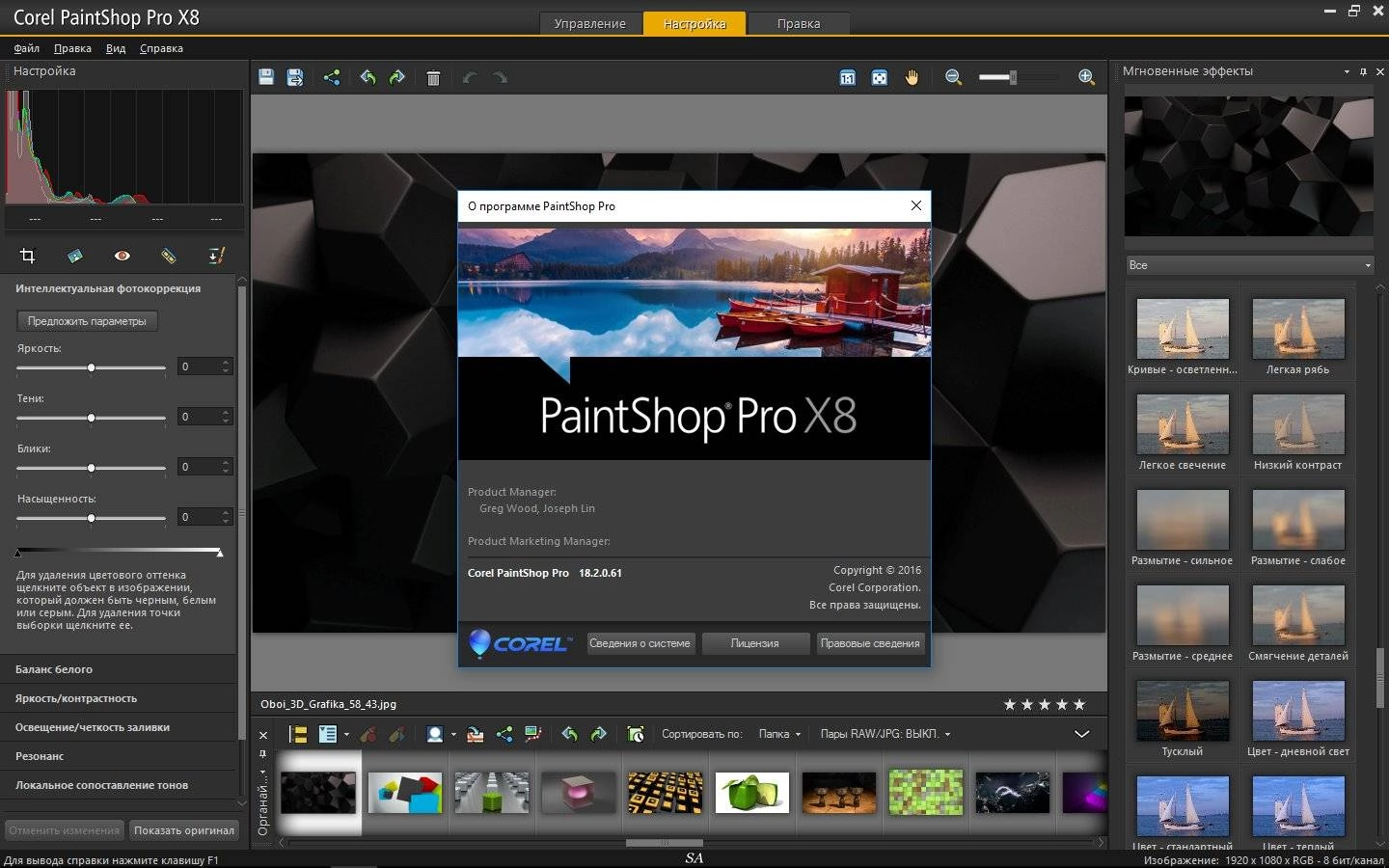Viewport: 1389px width, 868px height.
Task: Click the Rotate left icon in Organizer toolbar
Action: 569,734
